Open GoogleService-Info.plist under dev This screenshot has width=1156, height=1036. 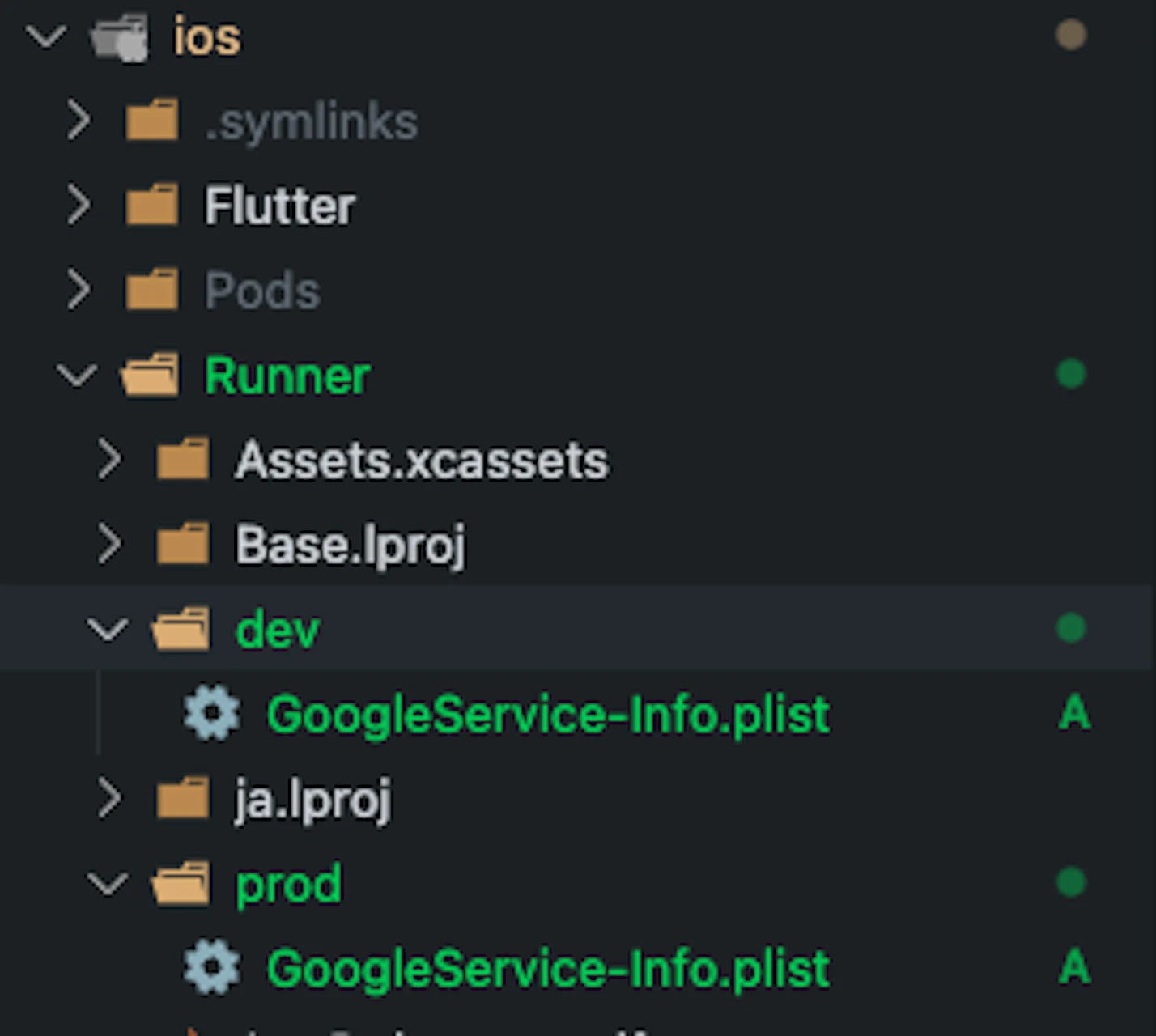coord(549,715)
